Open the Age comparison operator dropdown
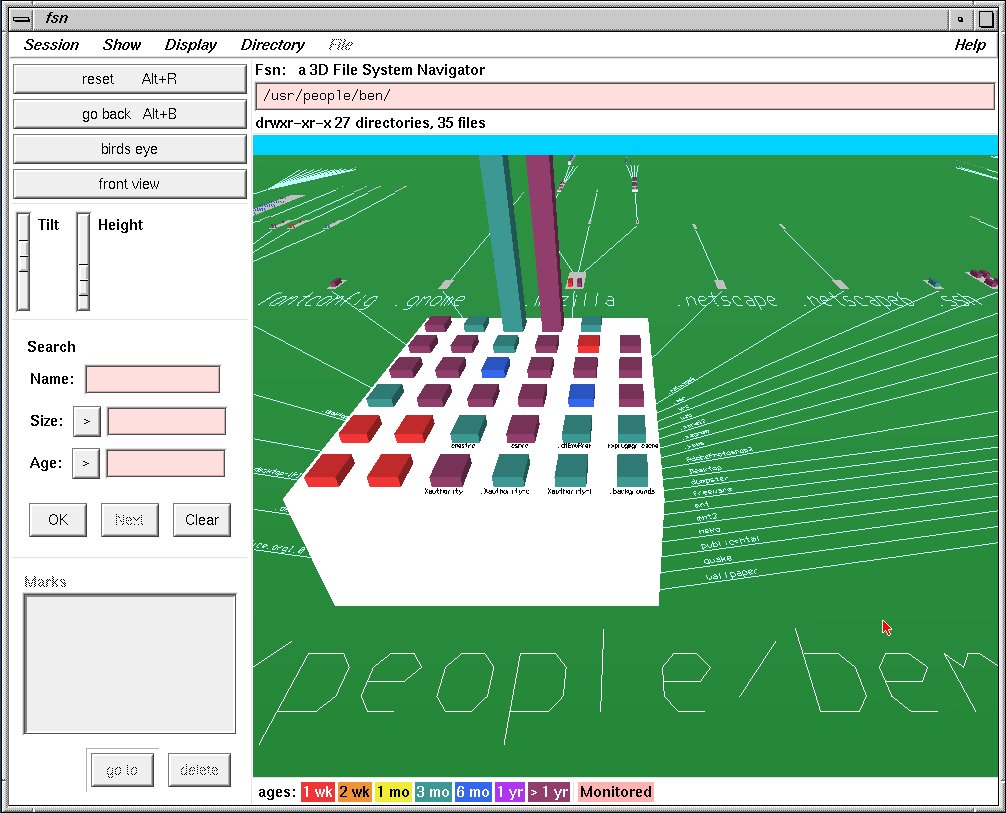The height and width of the screenshot is (813, 1006). (x=86, y=463)
